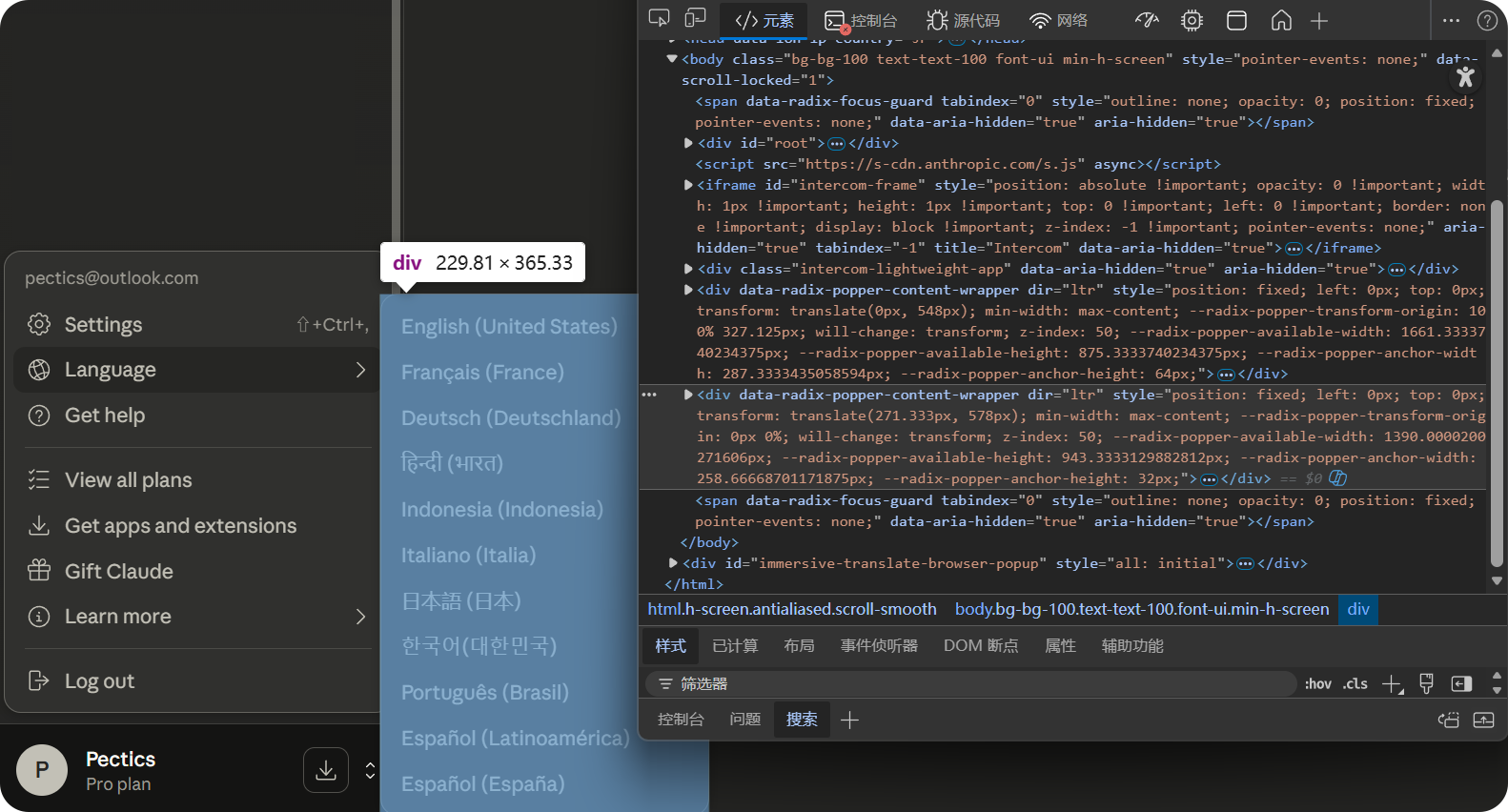Click Get help menu item
Screen dimensions: 1508x812
point(195,416)
